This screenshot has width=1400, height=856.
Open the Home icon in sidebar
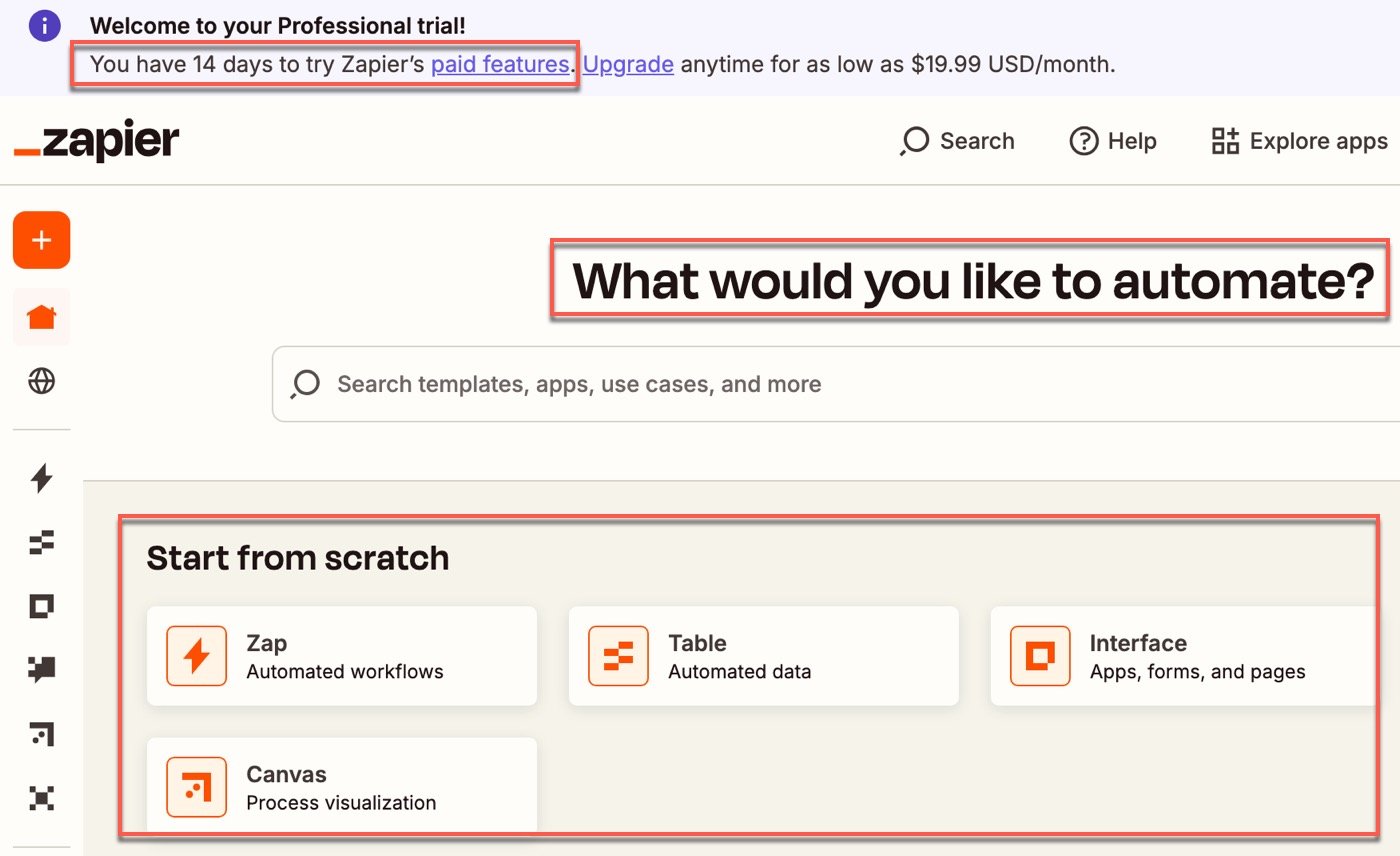pos(41,317)
